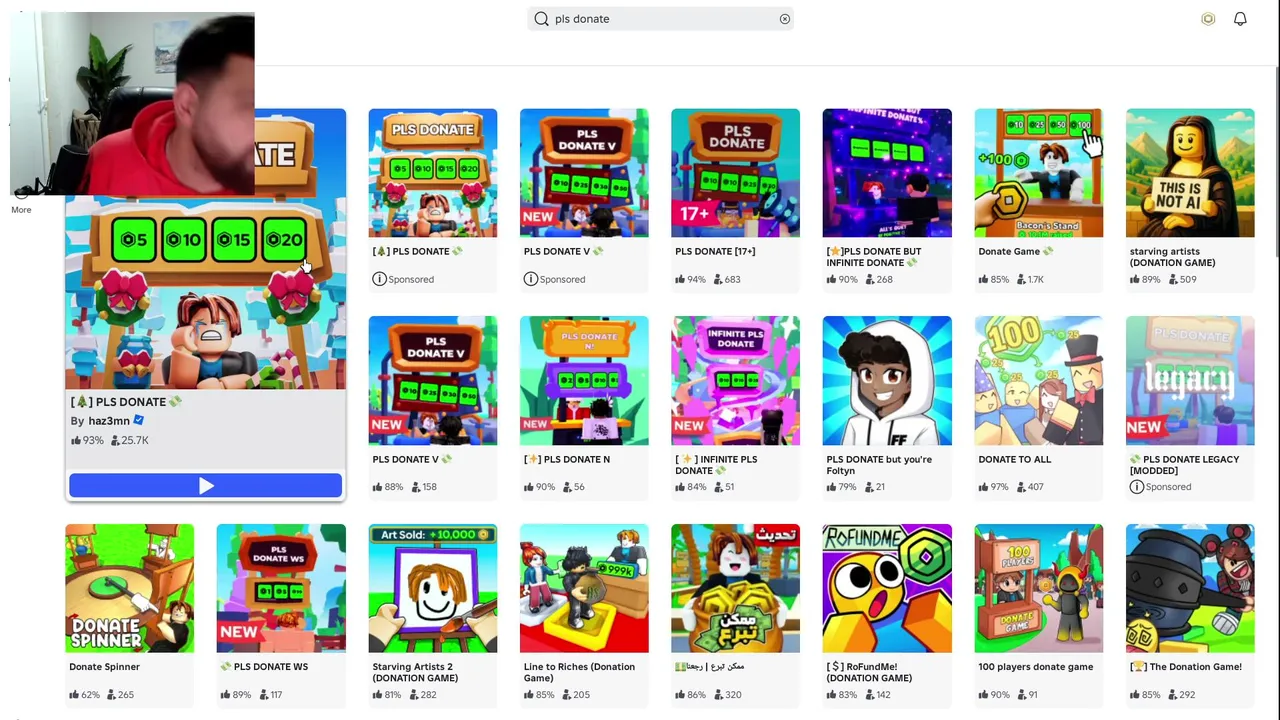Focus the pls donate search box
Viewport: 1280px width, 720px height.
pyautogui.click(x=660, y=19)
